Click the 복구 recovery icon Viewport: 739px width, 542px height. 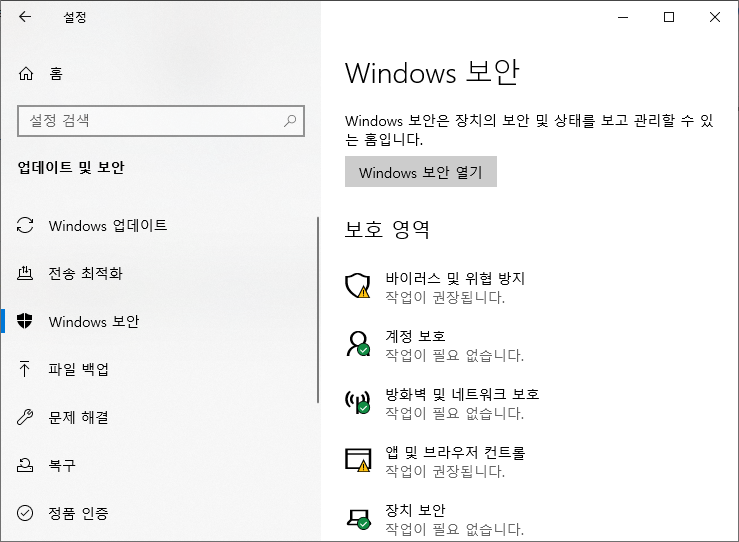[25, 465]
